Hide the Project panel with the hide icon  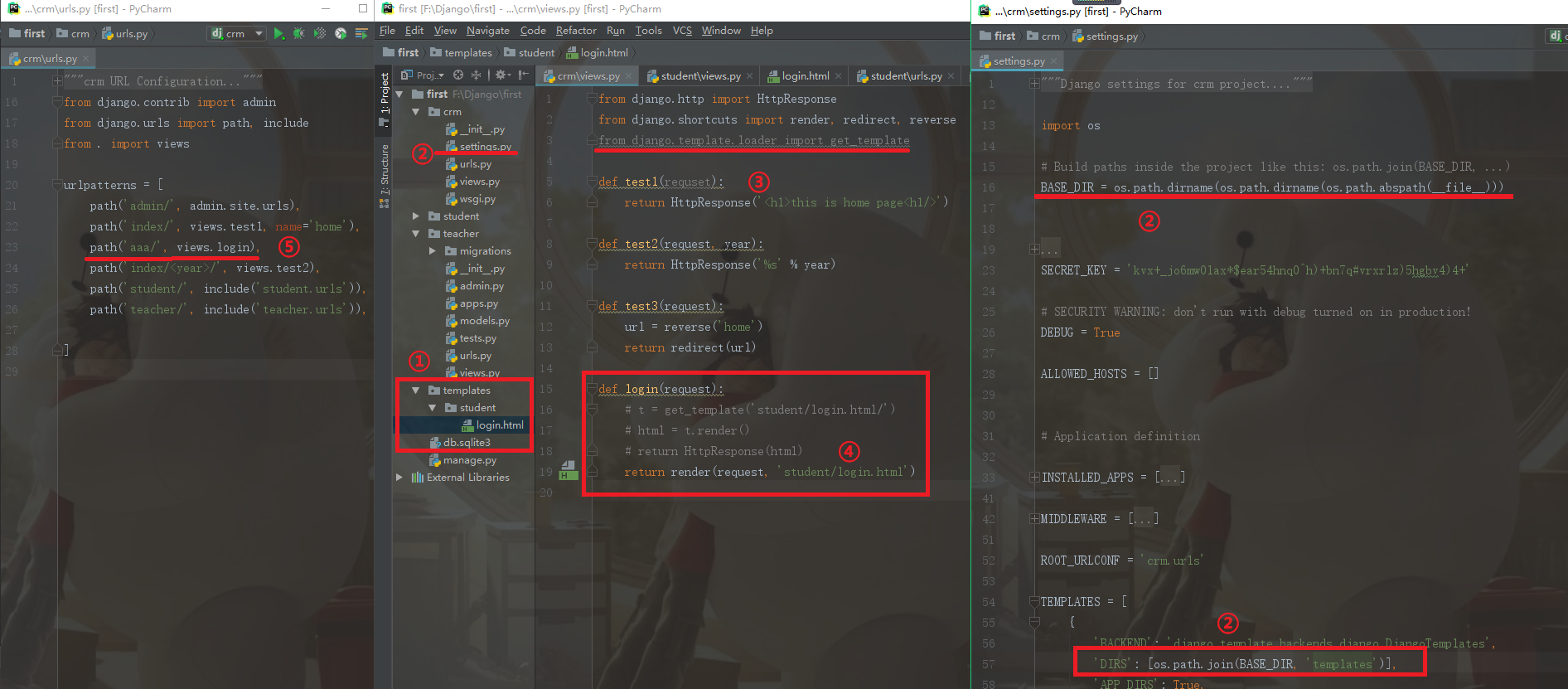pyautogui.click(x=523, y=75)
